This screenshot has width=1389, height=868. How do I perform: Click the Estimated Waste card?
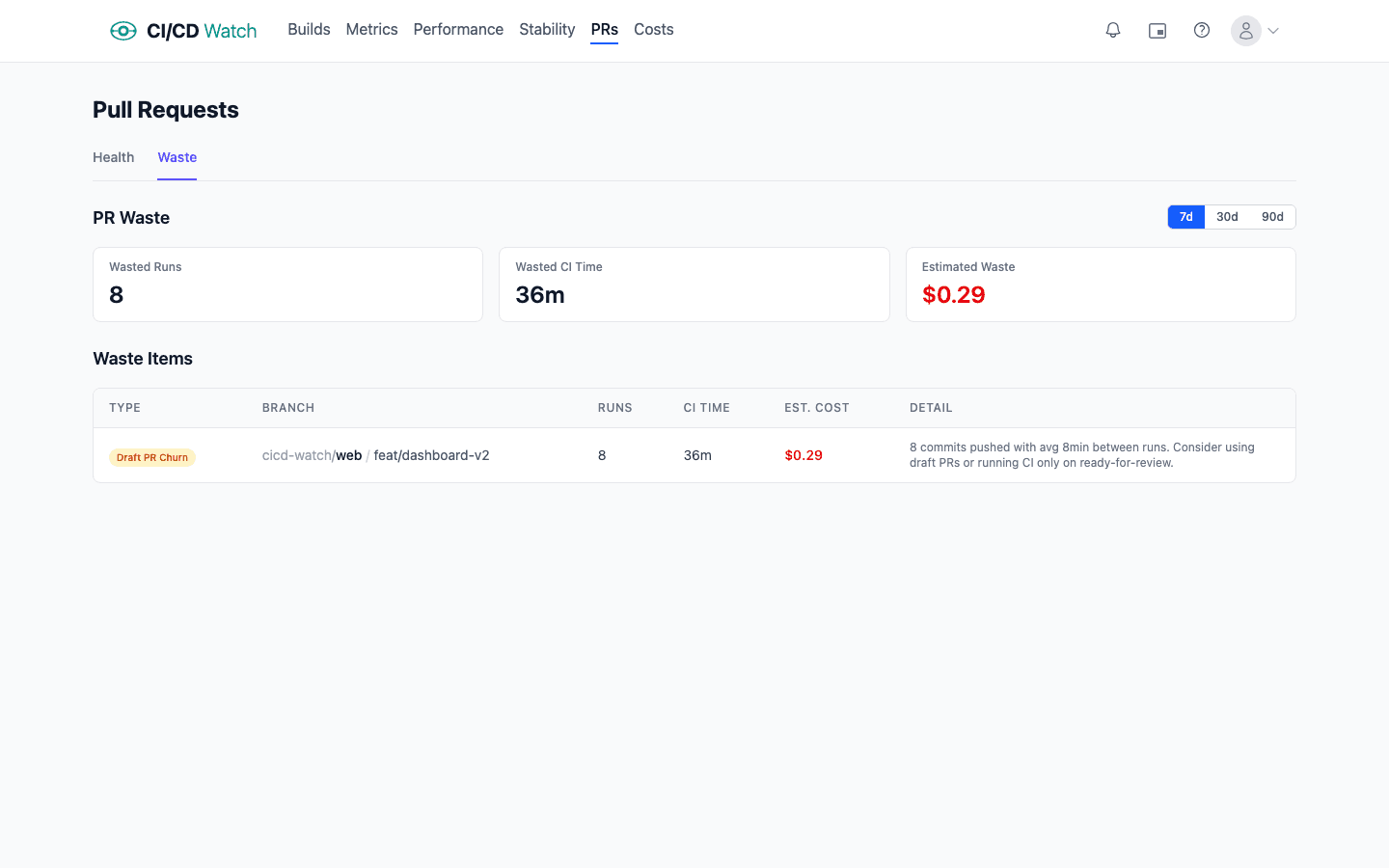pyautogui.click(x=1100, y=285)
